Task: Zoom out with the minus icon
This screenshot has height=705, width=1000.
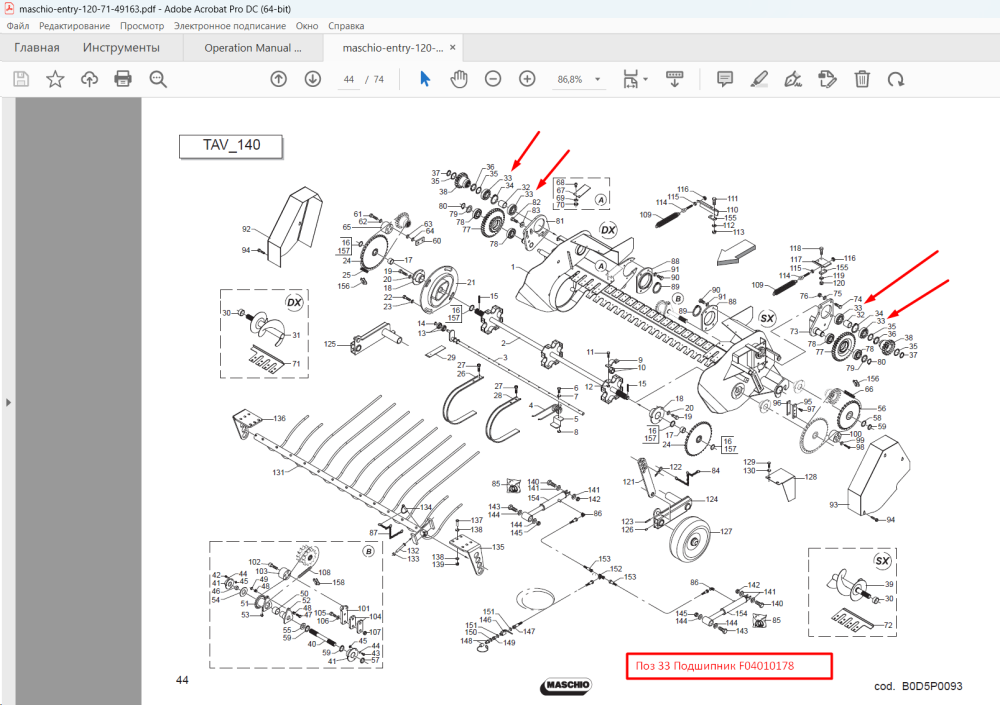Action: pyautogui.click(x=493, y=79)
